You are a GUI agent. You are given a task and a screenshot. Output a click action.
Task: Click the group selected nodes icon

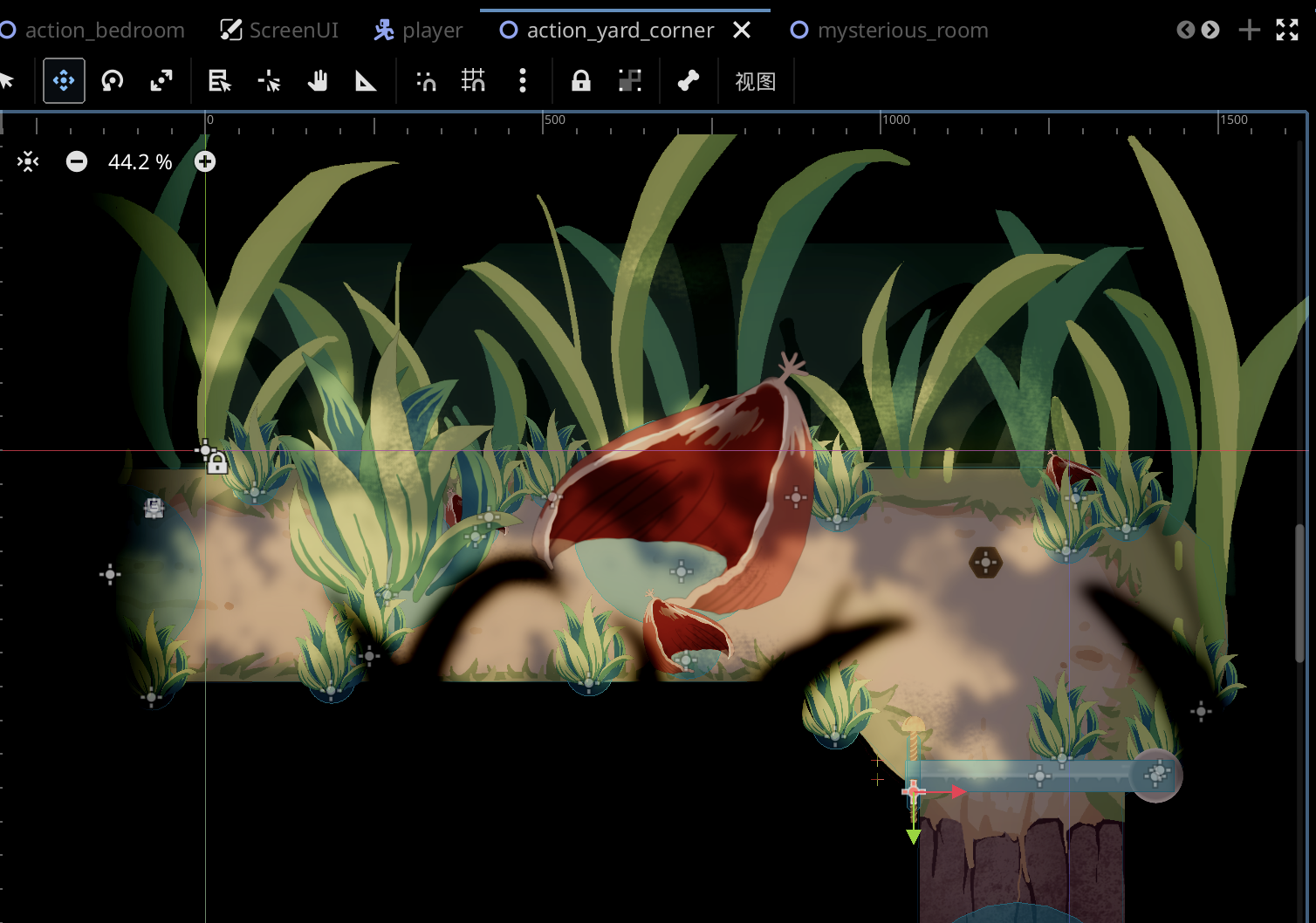coord(629,81)
